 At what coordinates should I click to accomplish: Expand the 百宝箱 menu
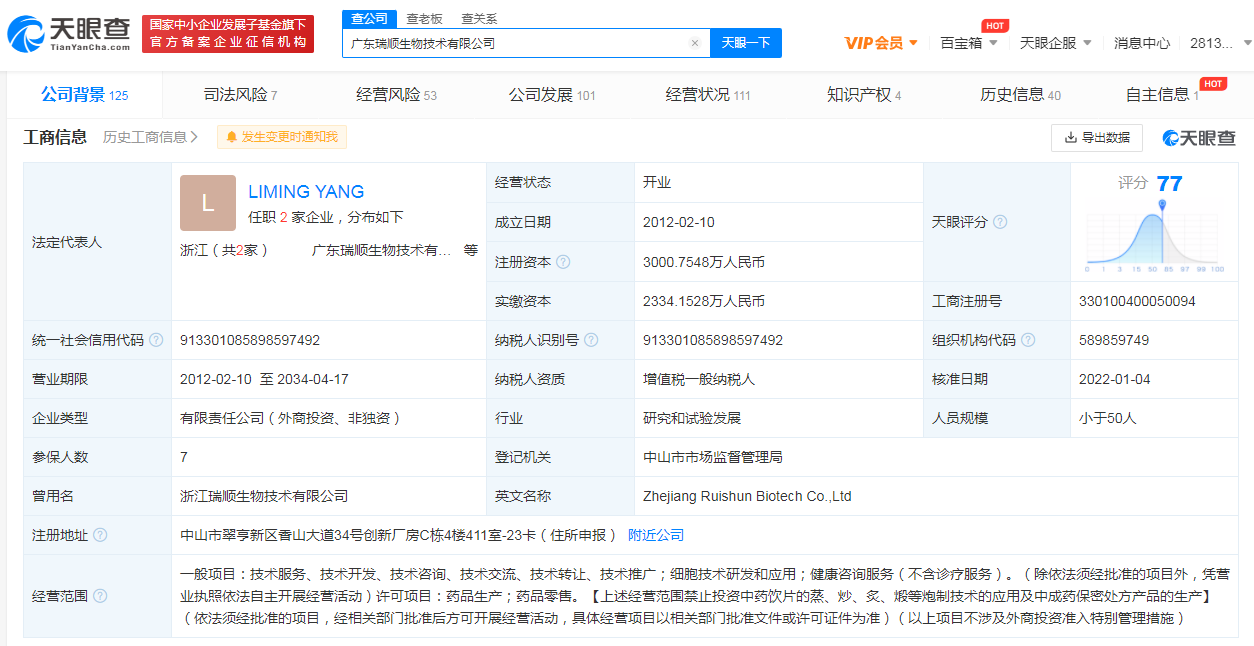click(x=969, y=43)
